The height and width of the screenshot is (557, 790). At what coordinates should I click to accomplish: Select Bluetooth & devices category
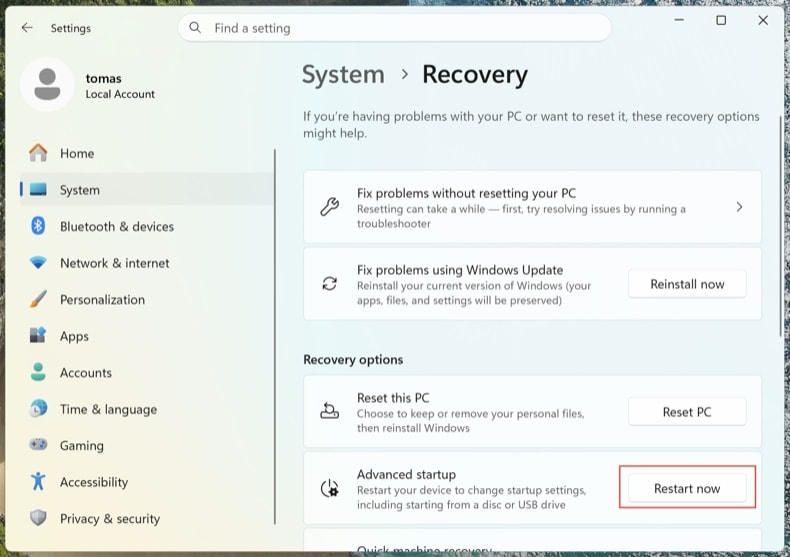(147, 226)
